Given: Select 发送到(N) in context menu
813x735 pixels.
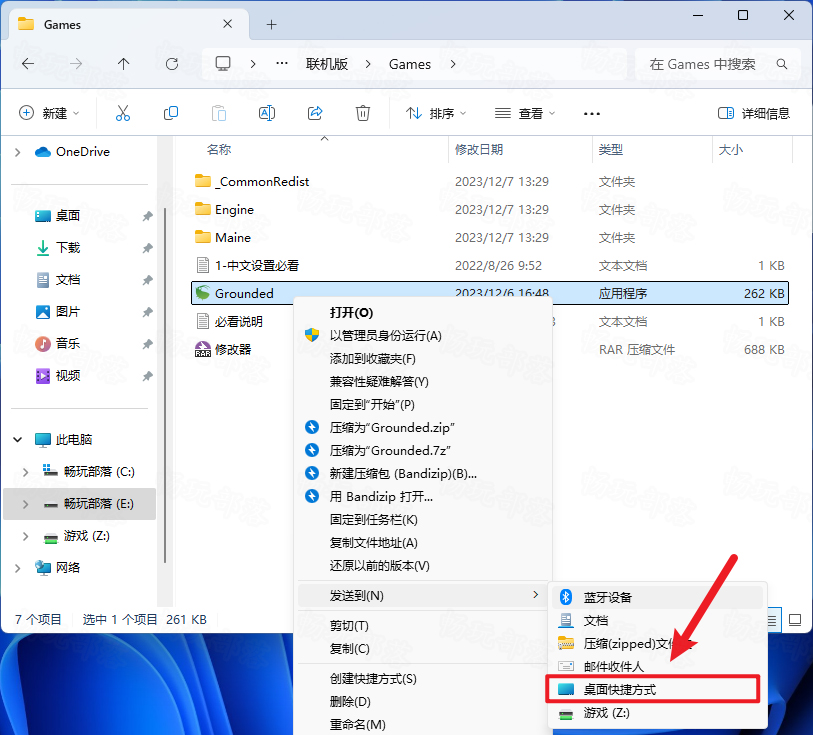Looking at the screenshot, I should 423,596.
